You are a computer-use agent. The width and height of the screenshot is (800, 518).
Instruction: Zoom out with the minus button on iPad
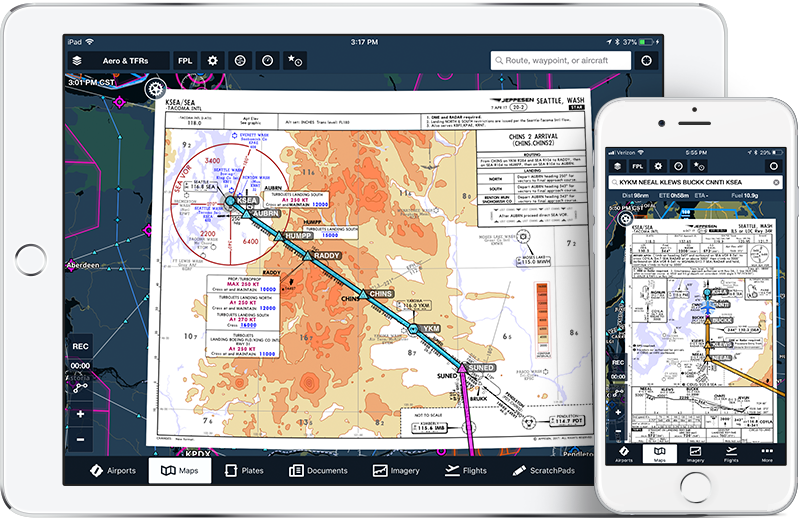(80, 438)
